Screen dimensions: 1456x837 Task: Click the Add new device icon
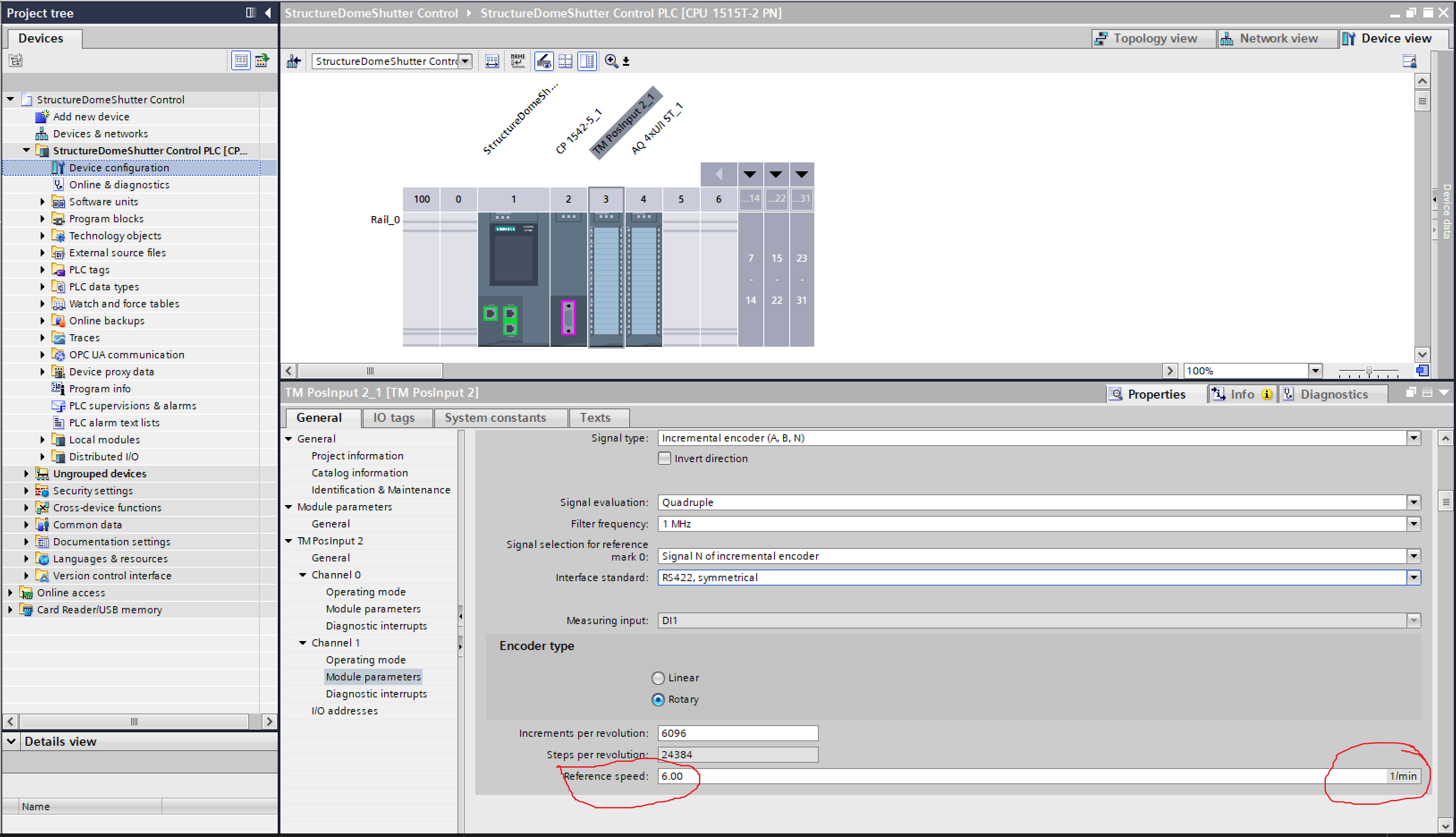[42, 117]
